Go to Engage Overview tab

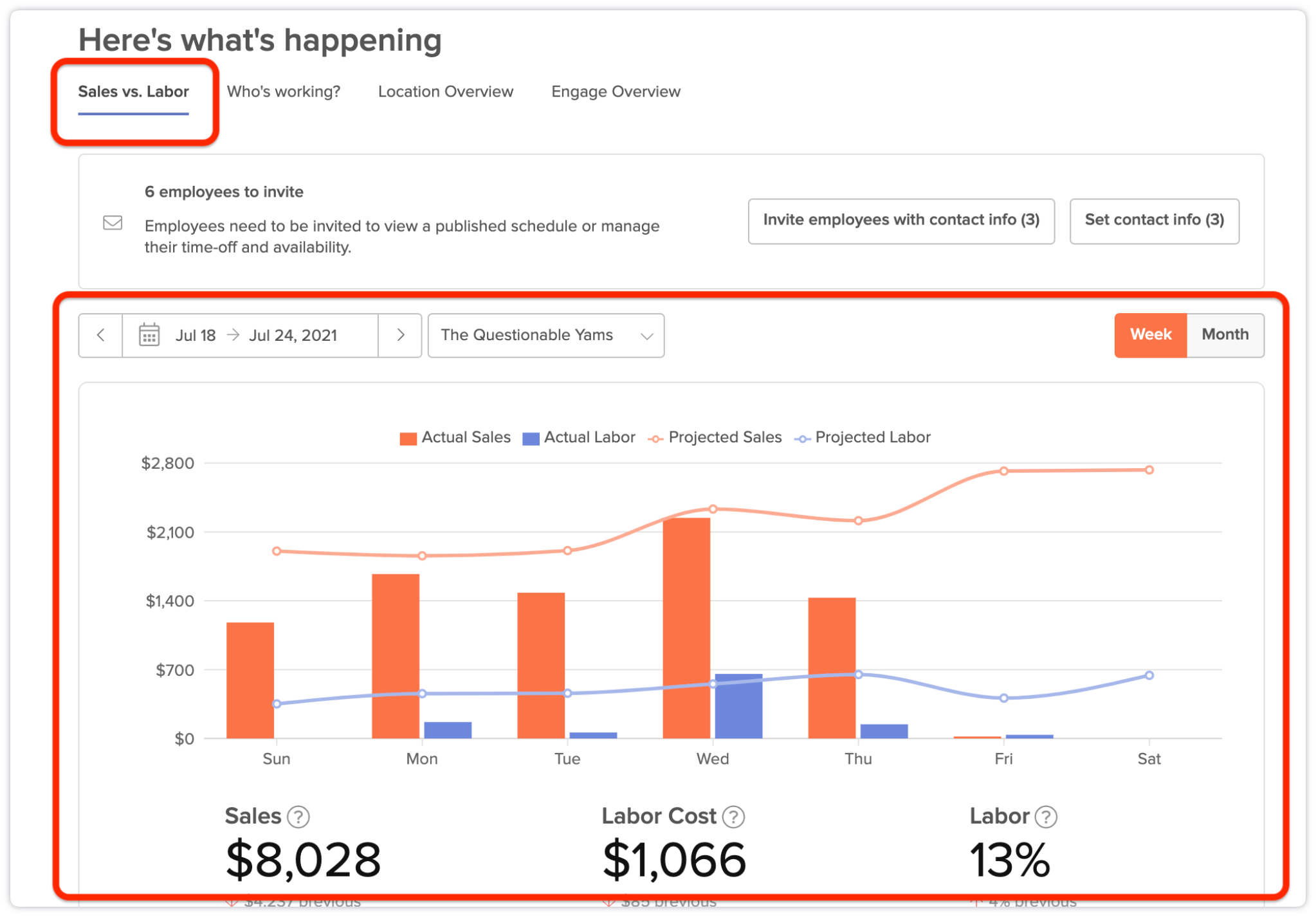point(615,92)
